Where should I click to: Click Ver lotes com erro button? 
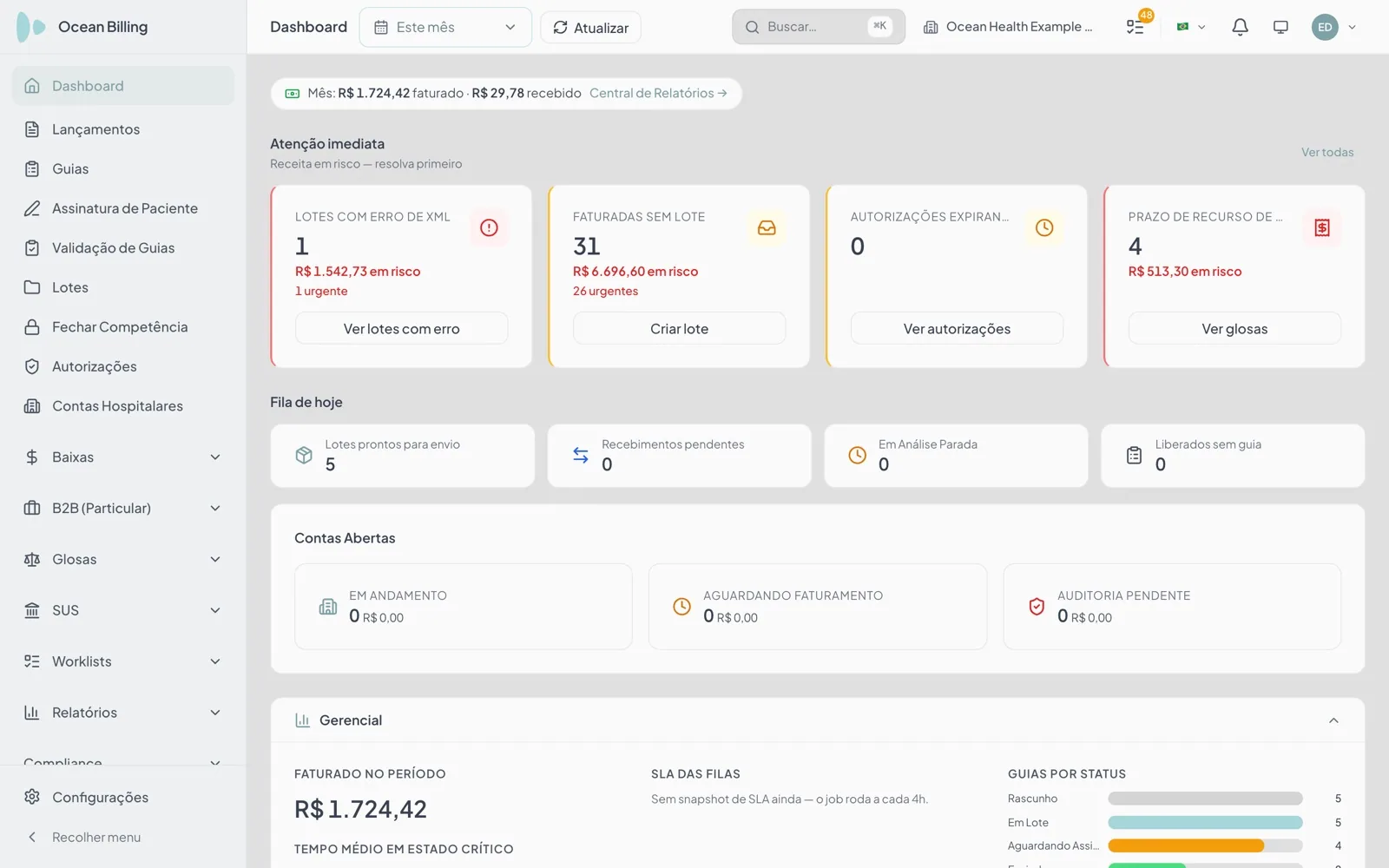pyautogui.click(x=401, y=328)
